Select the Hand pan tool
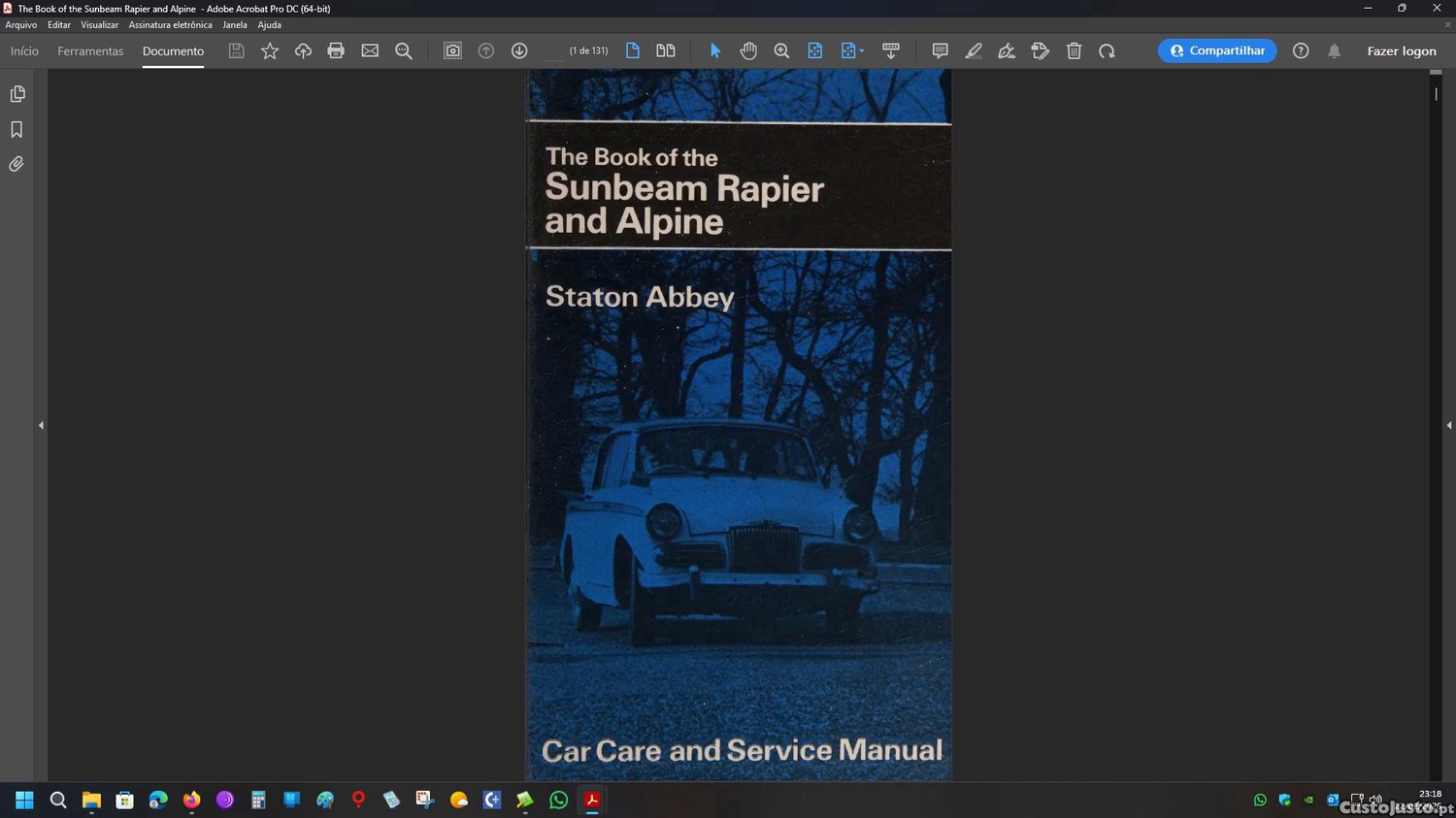Image resolution: width=1456 pixels, height=818 pixels. [x=748, y=51]
